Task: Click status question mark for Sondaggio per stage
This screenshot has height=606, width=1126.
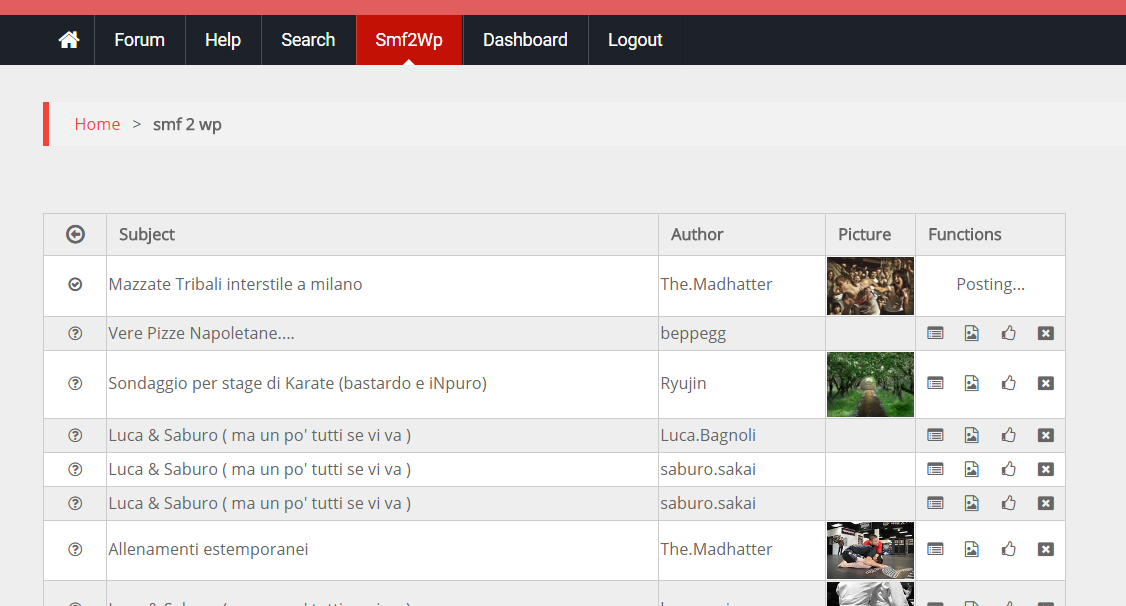Action: 75,383
